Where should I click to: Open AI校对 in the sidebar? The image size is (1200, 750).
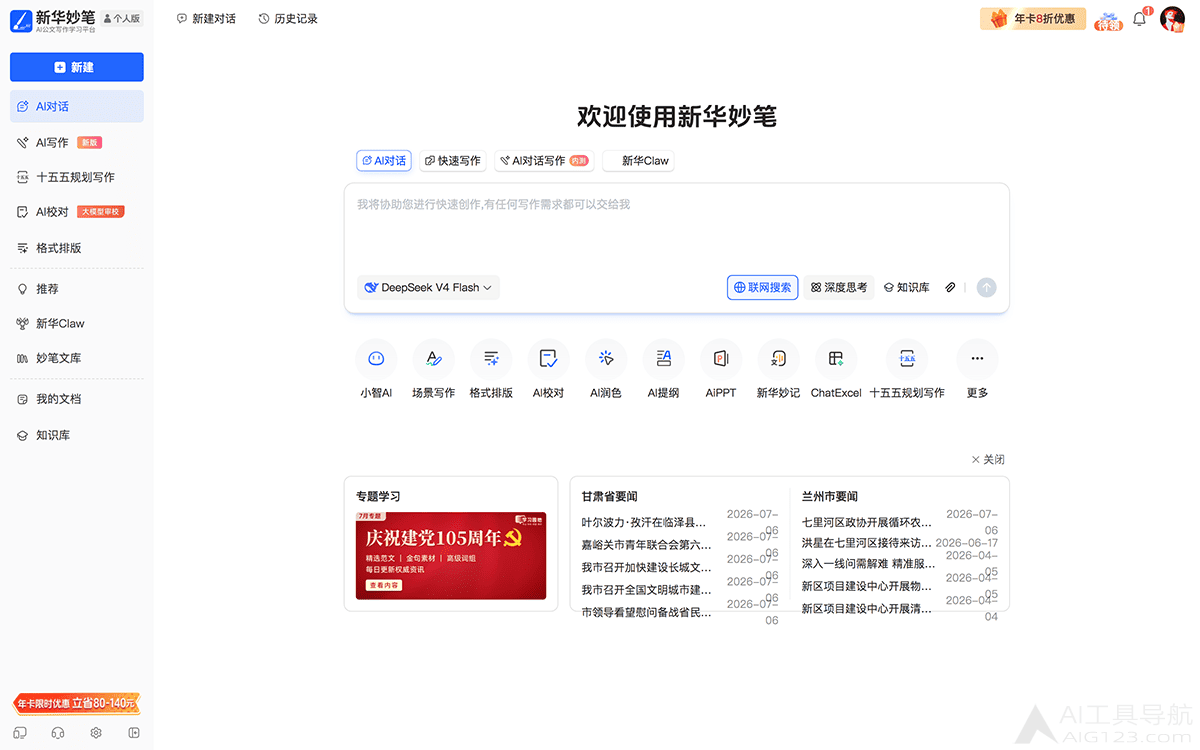pos(77,212)
